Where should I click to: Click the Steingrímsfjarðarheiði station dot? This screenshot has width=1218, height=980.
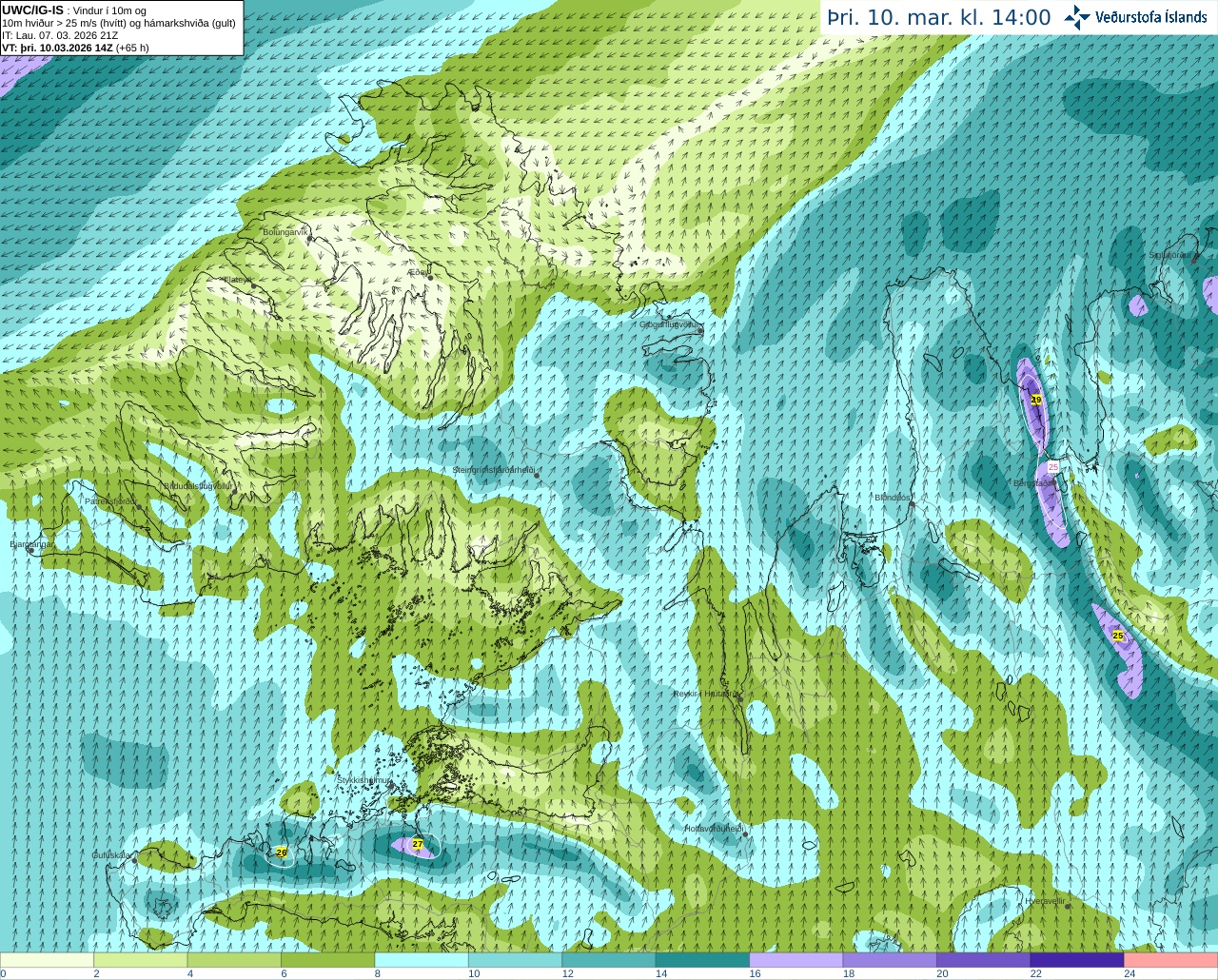(538, 474)
